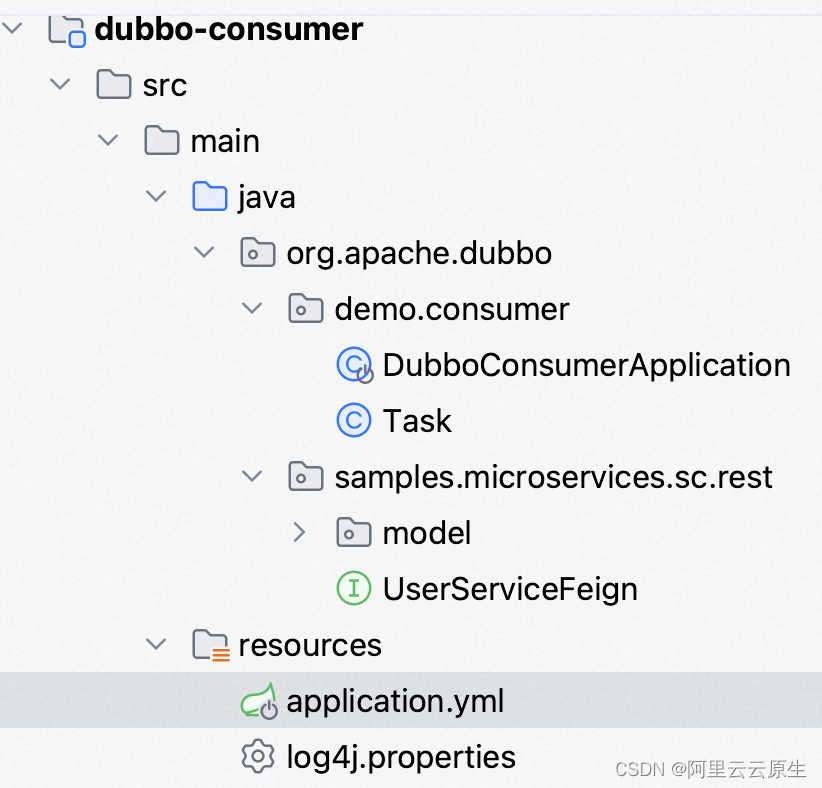Click the UserServiceFeign interface icon
The height and width of the screenshot is (788, 822).
[354, 588]
